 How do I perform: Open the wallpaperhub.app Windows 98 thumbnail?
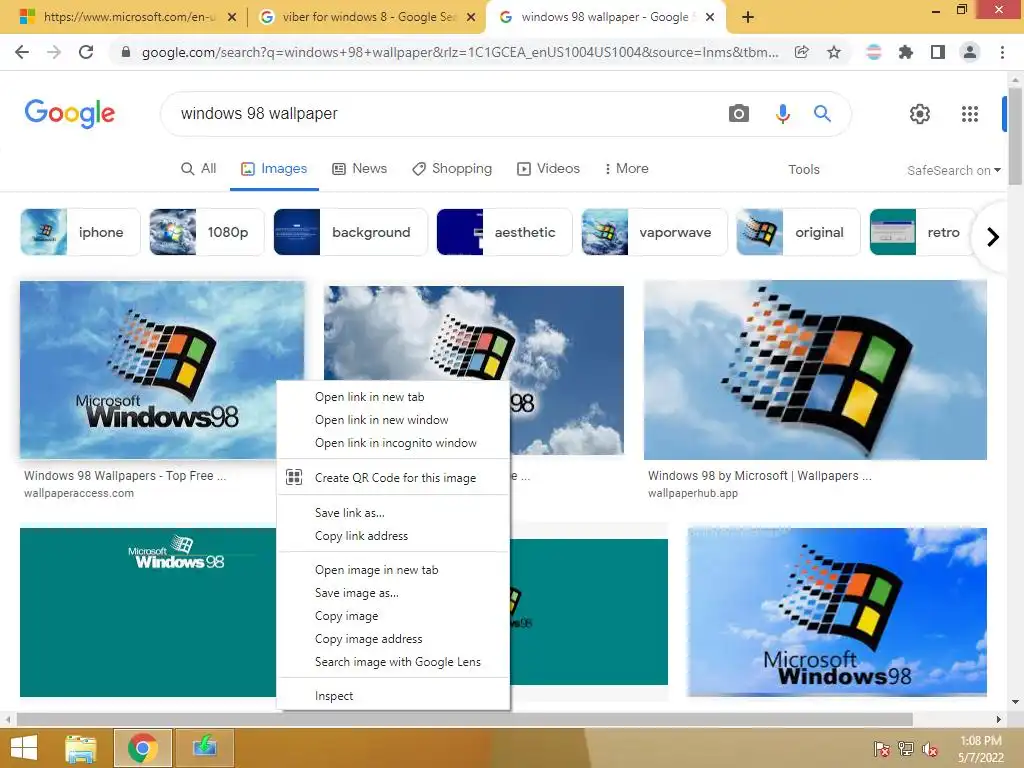tap(815, 370)
